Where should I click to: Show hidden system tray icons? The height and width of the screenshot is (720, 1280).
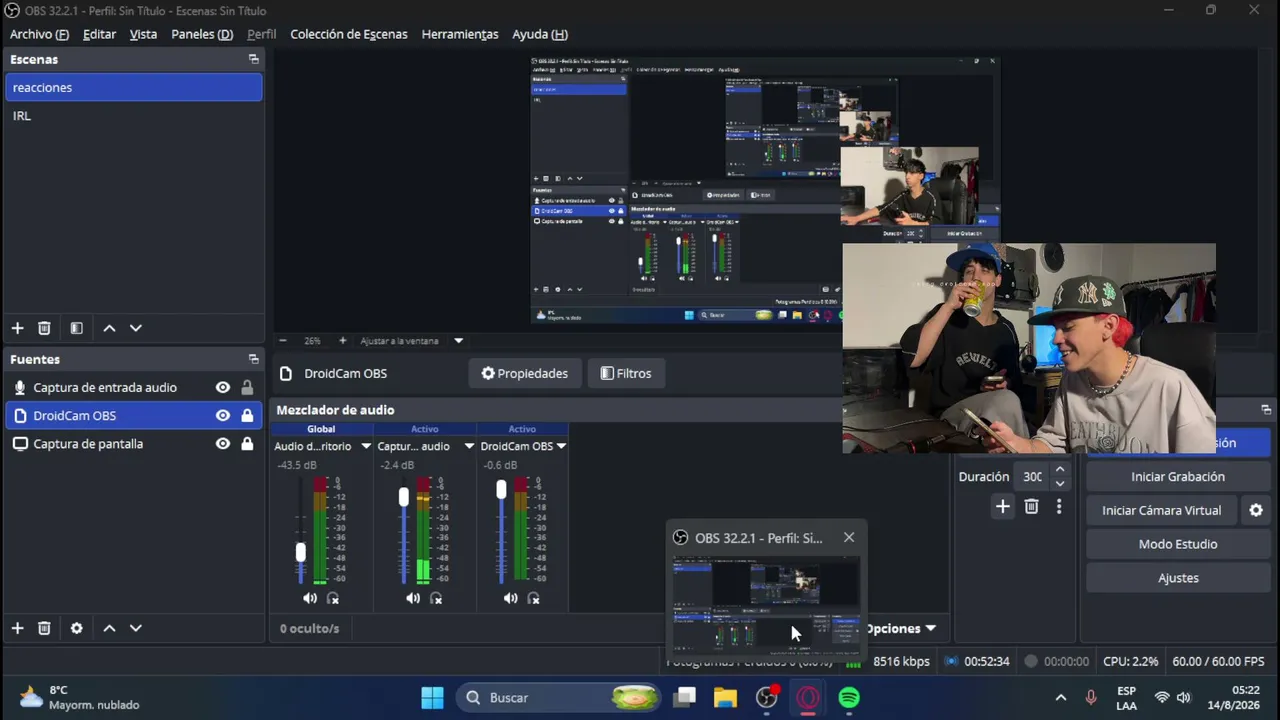pyautogui.click(x=1061, y=698)
